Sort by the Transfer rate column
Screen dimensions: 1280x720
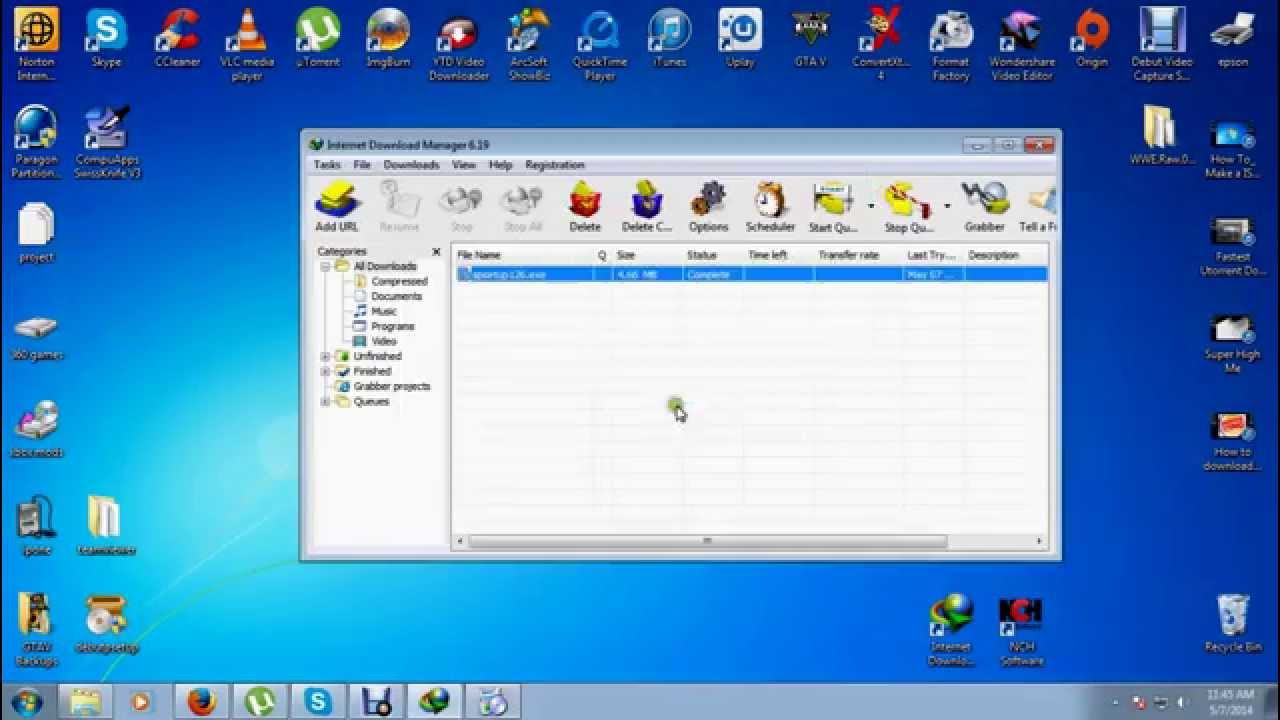[x=858, y=255]
